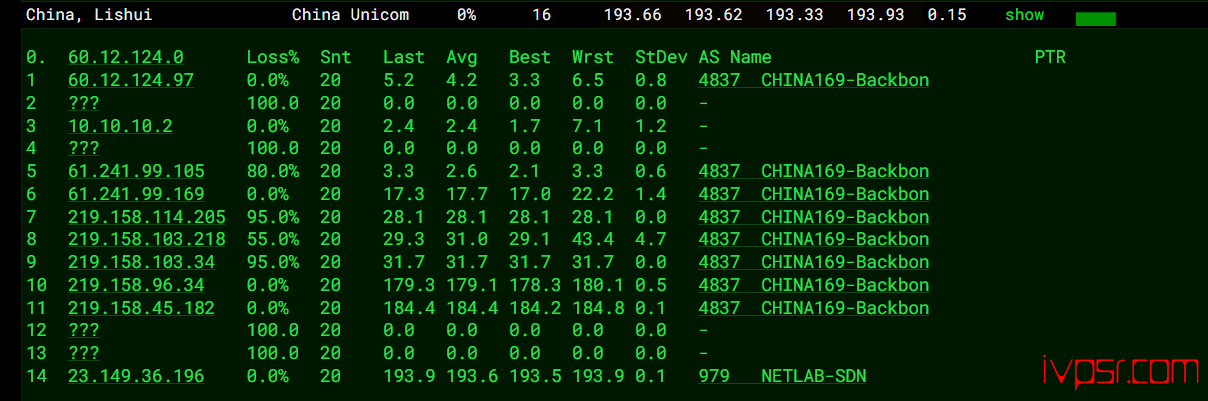Open AS 979 NETLAB-SDN link
Screen dimensions: 1208x401
point(783,376)
